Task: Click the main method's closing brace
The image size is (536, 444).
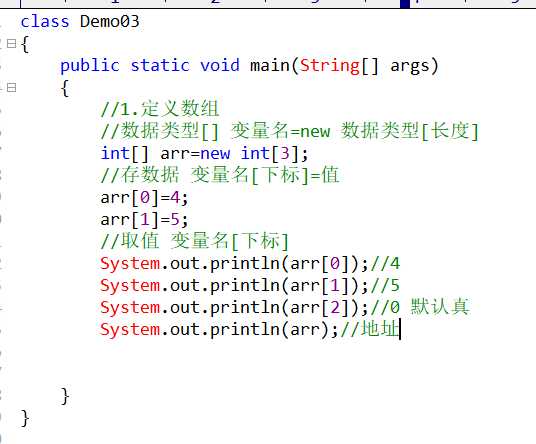Action: point(65,396)
